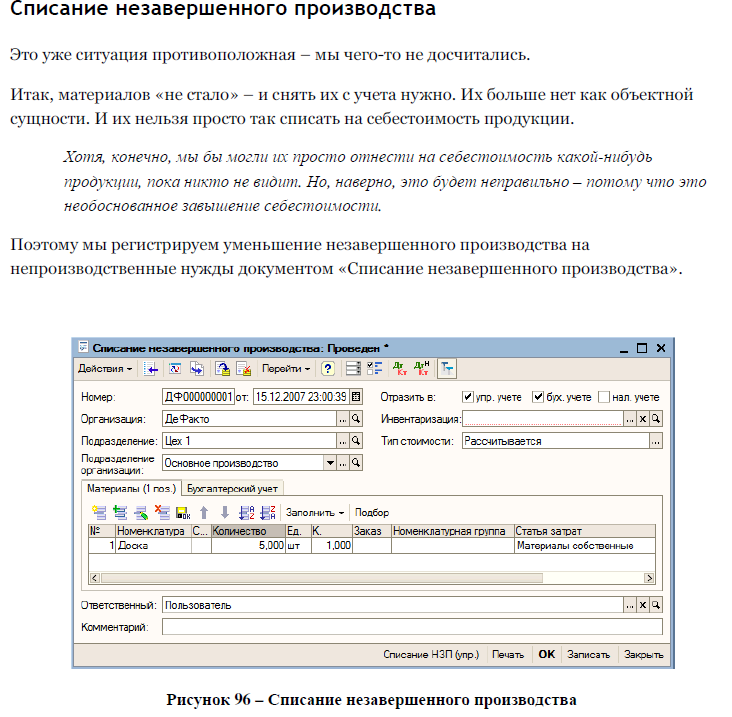Click ellipsis button of Ответственный field
The height and width of the screenshot is (717, 732).
click(630, 605)
